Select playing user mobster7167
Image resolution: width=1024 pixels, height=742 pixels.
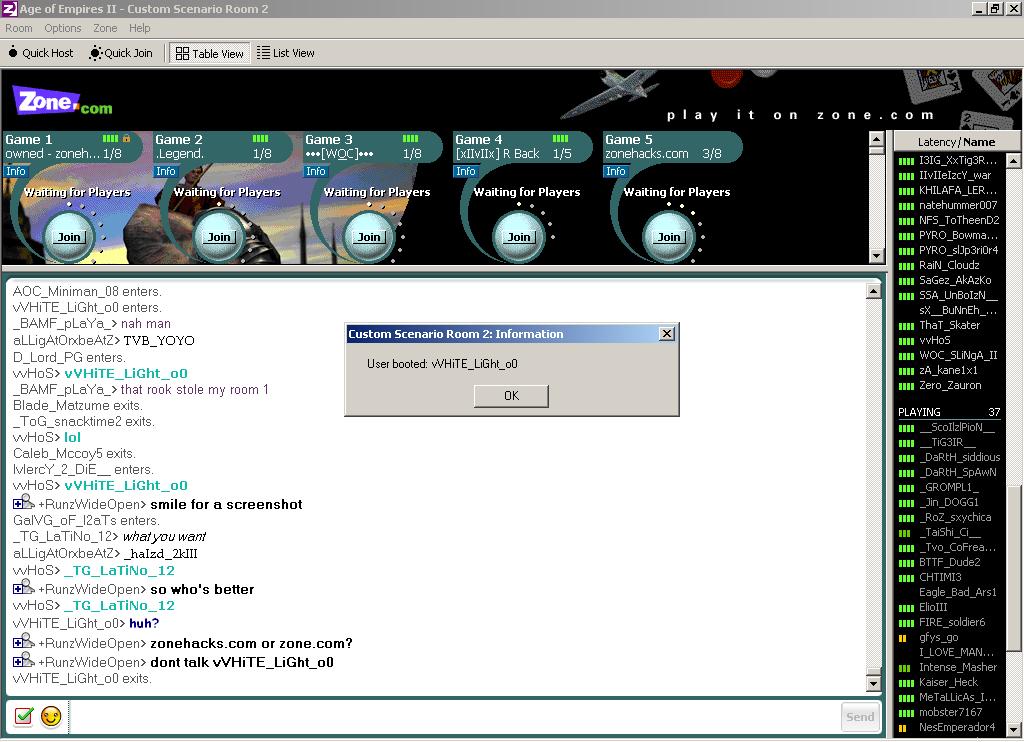tap(949, 713)
